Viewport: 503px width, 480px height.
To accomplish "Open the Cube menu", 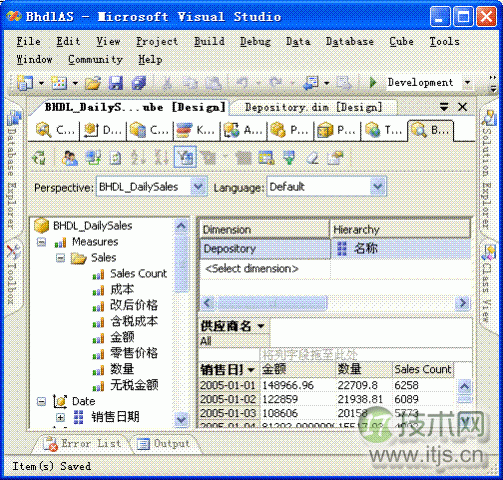I will (401, 42).
